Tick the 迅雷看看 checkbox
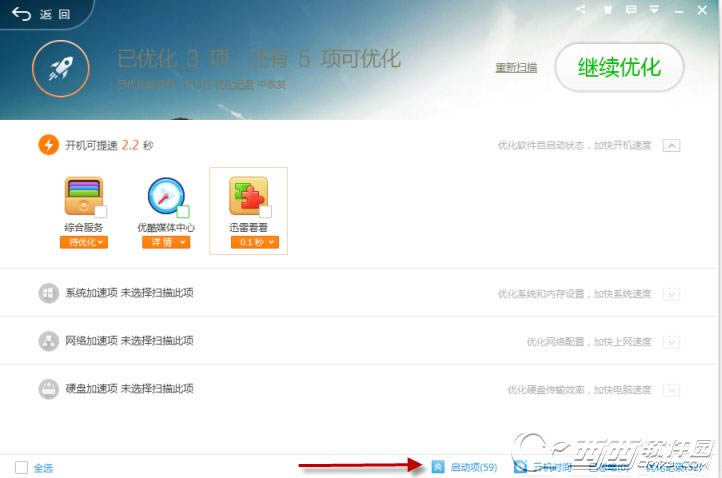The height and width of the screenshot is (478, 722). click(x=266, y=211)
